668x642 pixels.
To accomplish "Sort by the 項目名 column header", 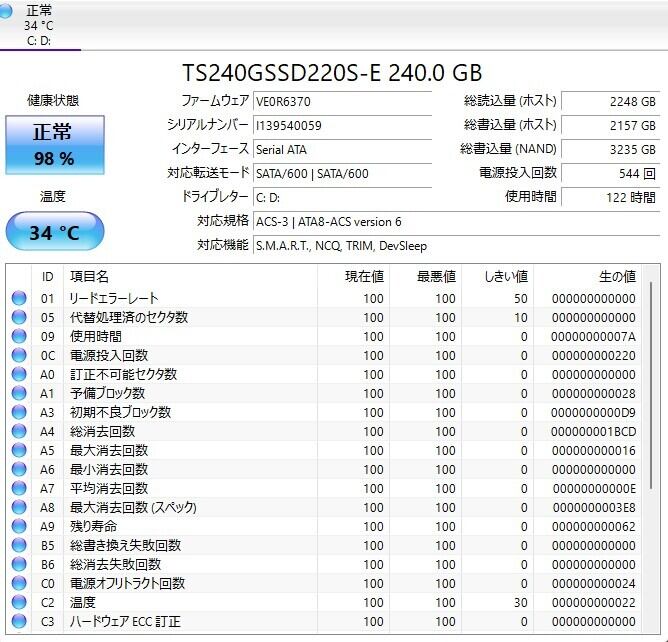I will point(190,276).
